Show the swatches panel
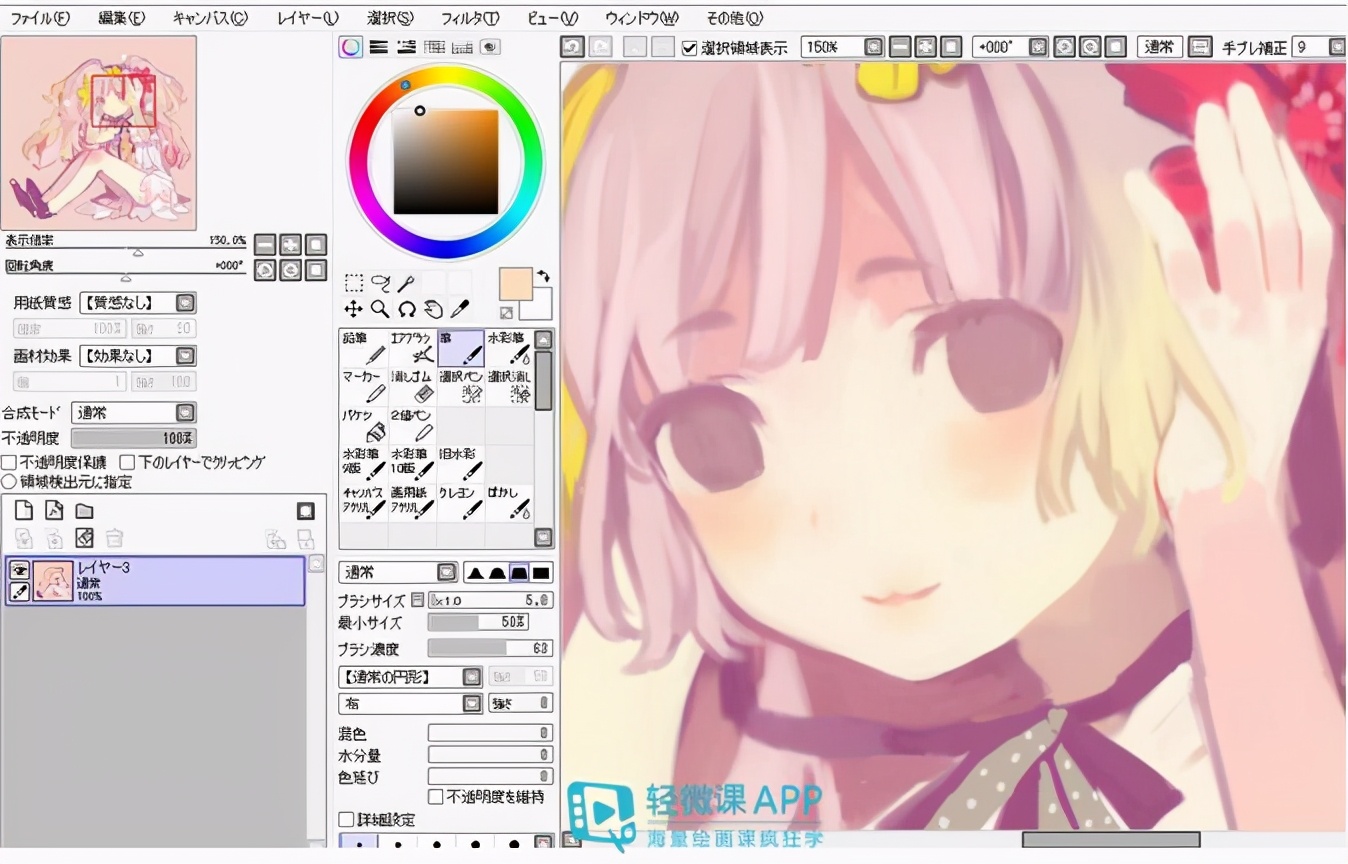Viewport: 1348px width, 864px height. click(462, 46)
